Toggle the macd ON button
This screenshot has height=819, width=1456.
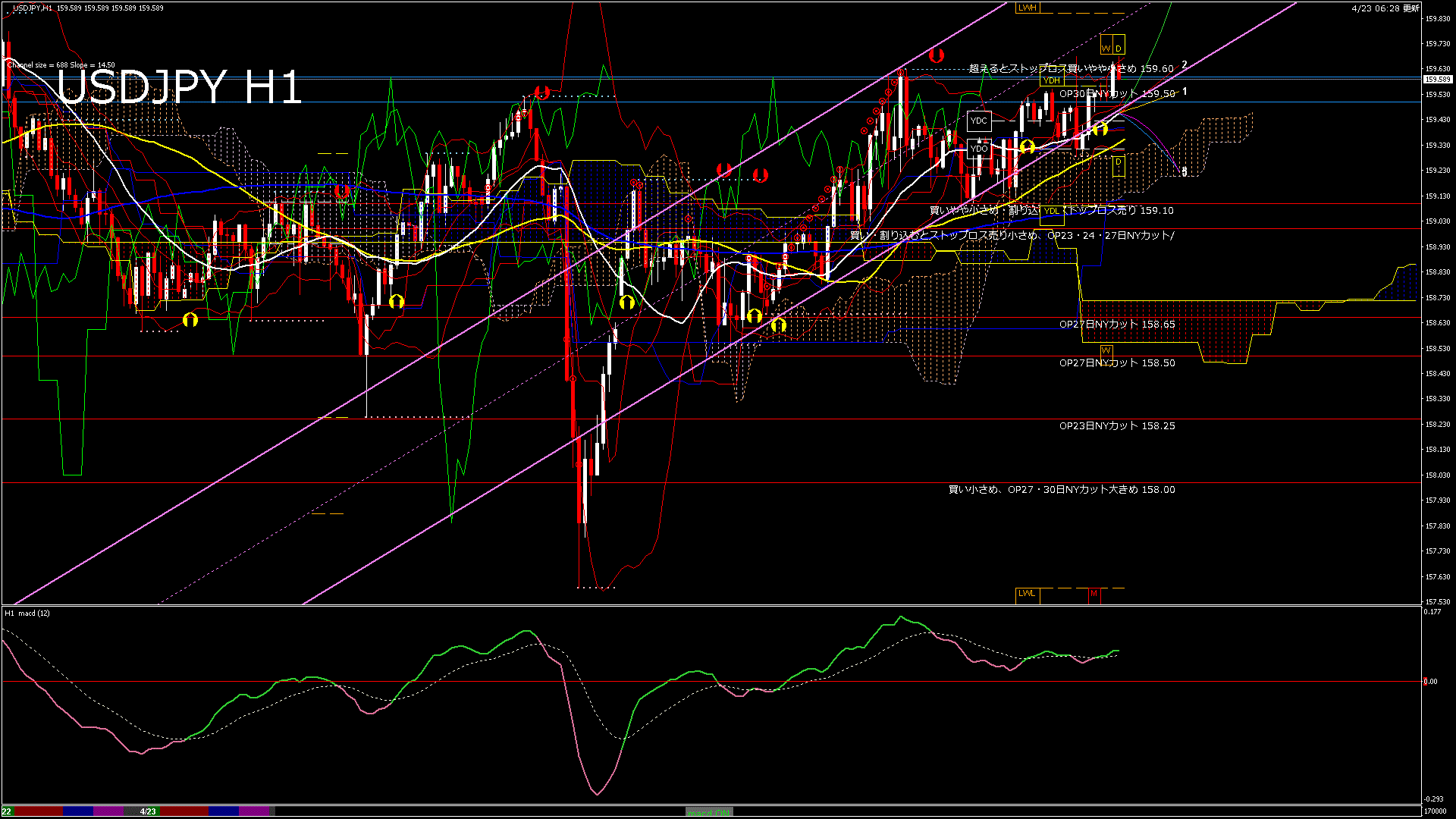point(709,811)
